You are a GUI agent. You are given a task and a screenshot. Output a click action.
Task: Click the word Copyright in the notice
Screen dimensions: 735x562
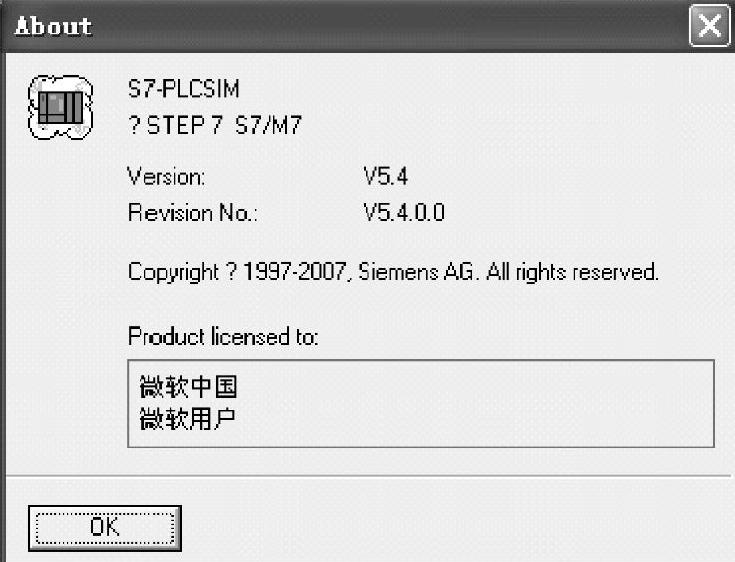(x=173, y=272)
